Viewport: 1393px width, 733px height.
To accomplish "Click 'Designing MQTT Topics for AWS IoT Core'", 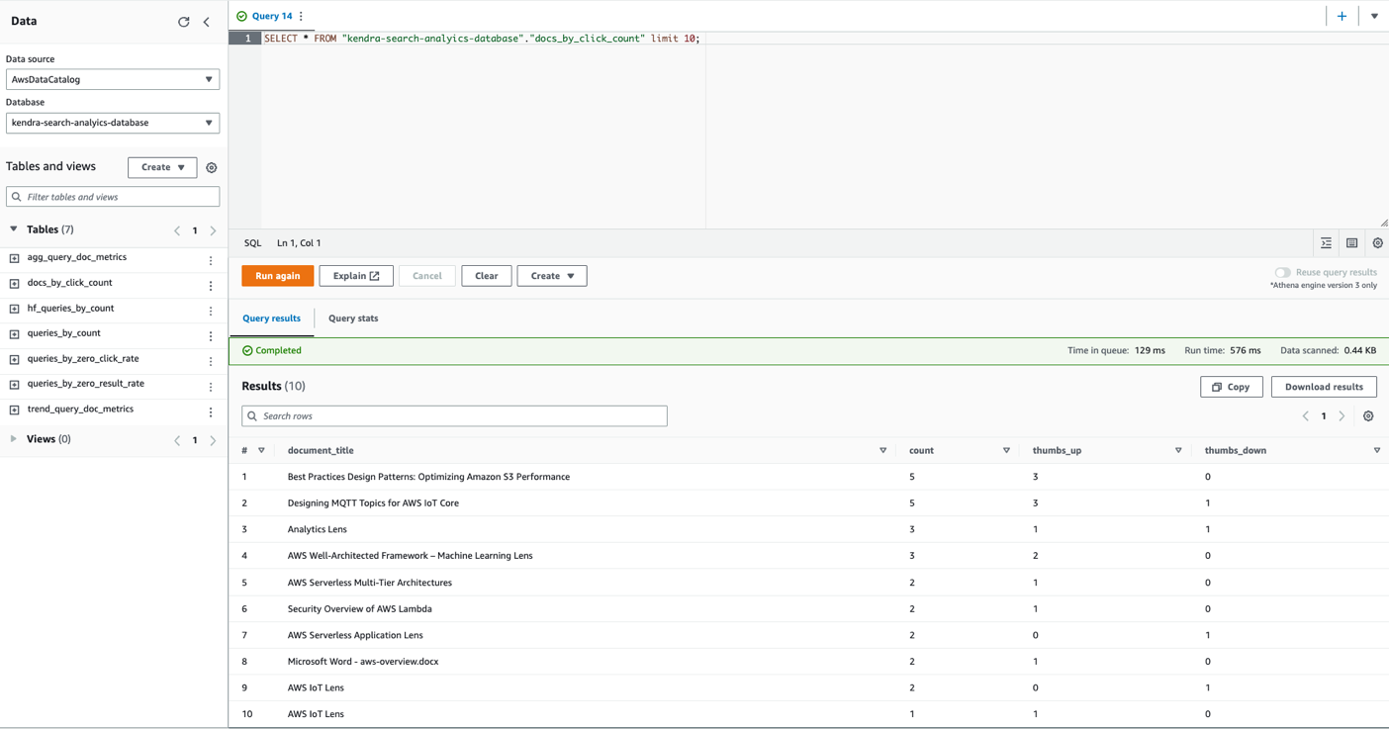I will (373, 503).
